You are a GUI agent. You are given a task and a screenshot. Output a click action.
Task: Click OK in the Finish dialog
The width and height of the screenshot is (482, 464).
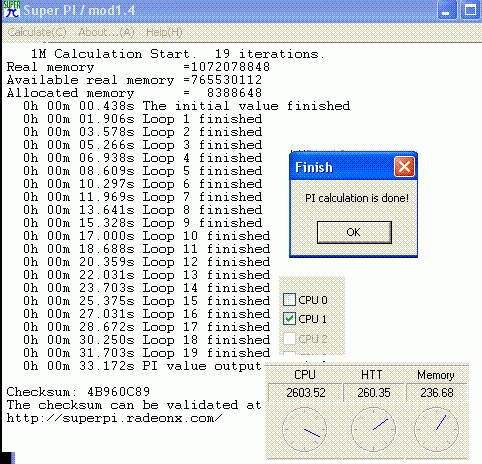coord(354,232)
